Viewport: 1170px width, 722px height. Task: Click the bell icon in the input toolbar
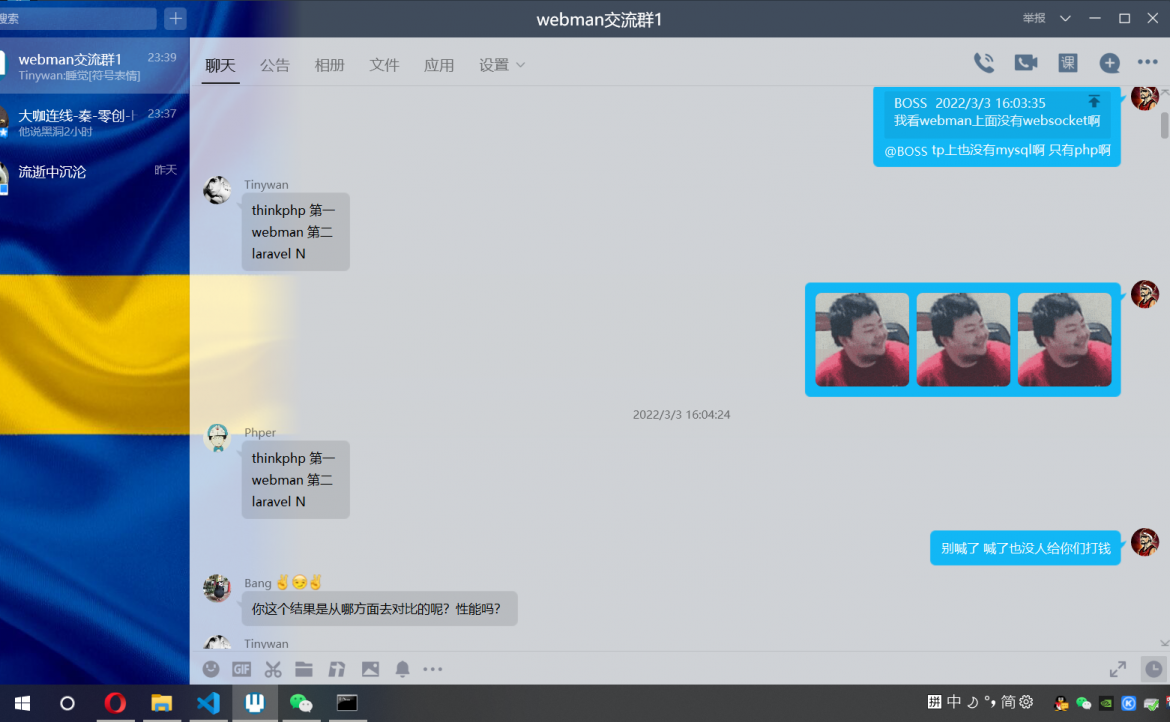[402, 669]
